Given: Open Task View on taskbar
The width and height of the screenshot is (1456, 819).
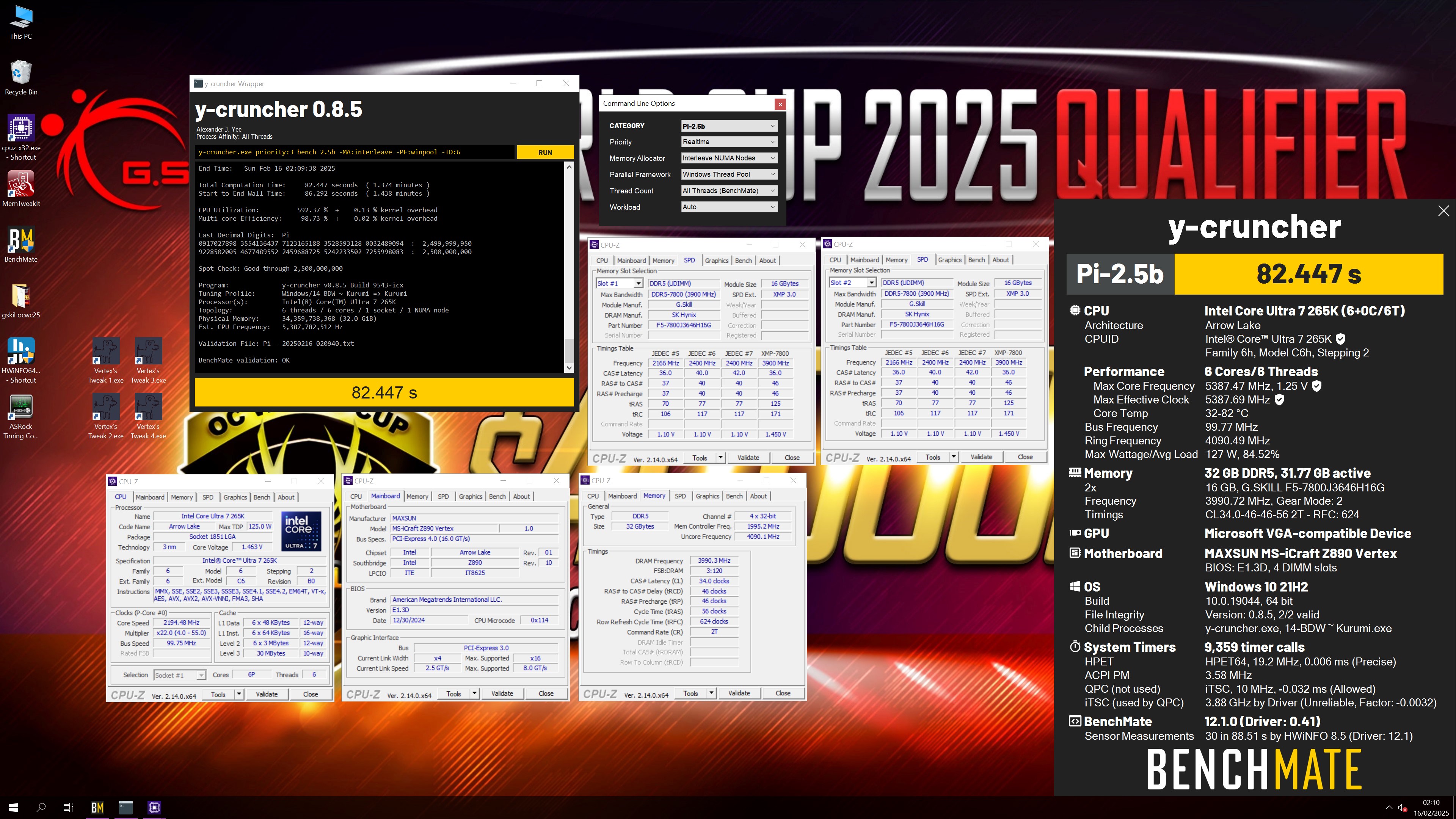Looking at the screenshot, I should point(68,807).
